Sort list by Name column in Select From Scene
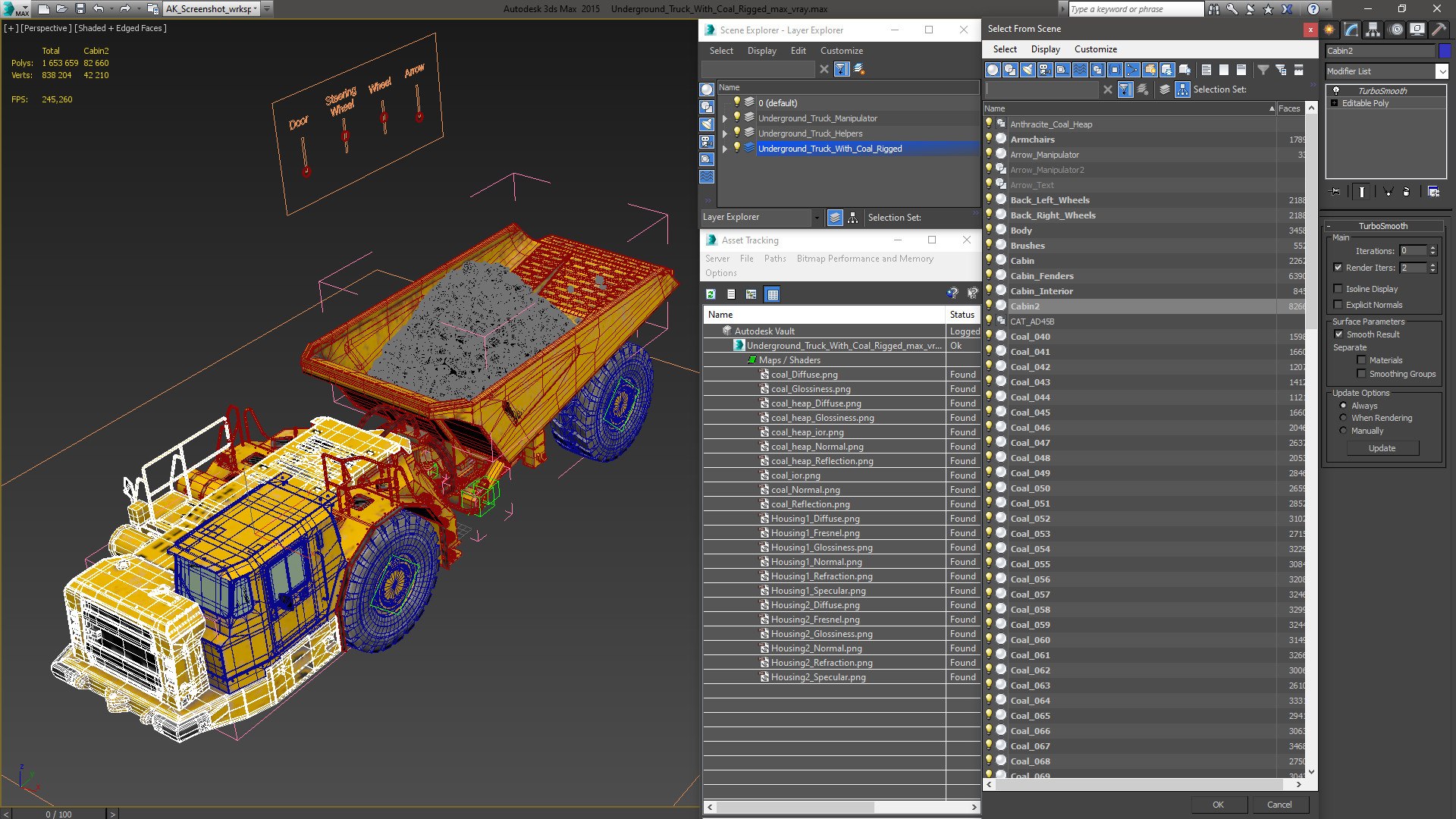 1129,108
